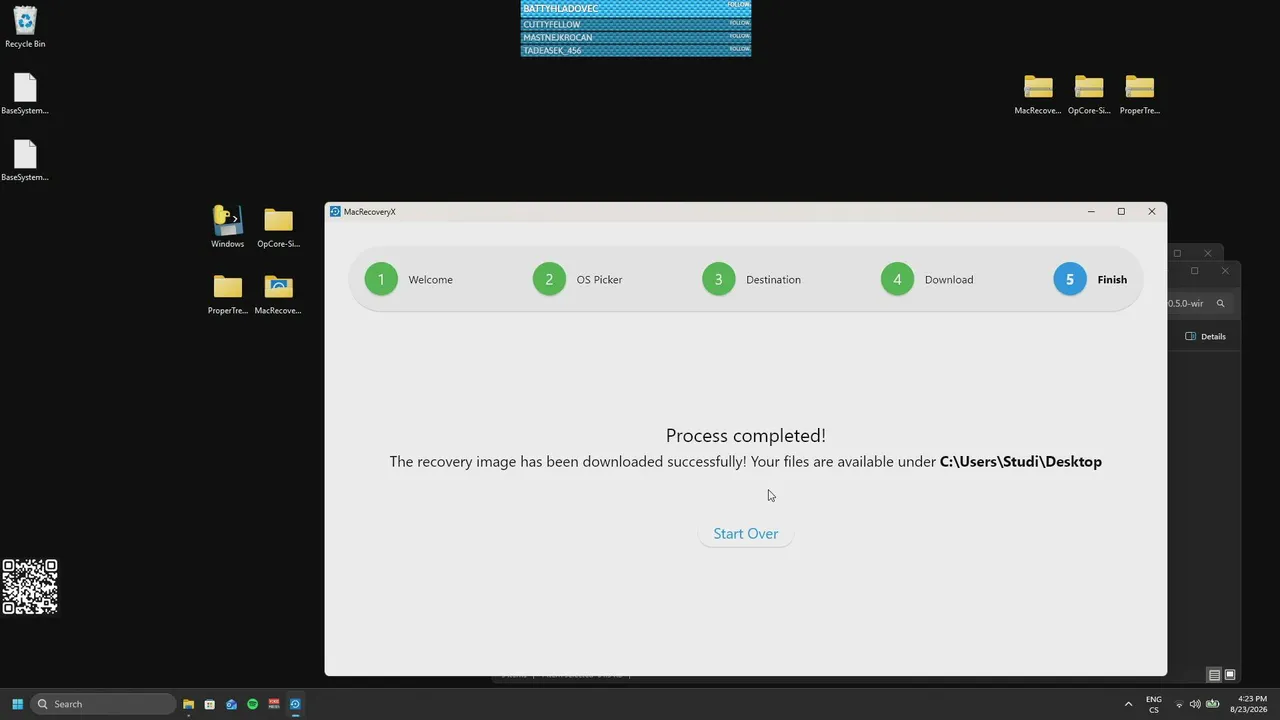Viewport: 1280px width, 720px height.
Task: Click the volume icon in the system tray
Action: coord(1195,704)
